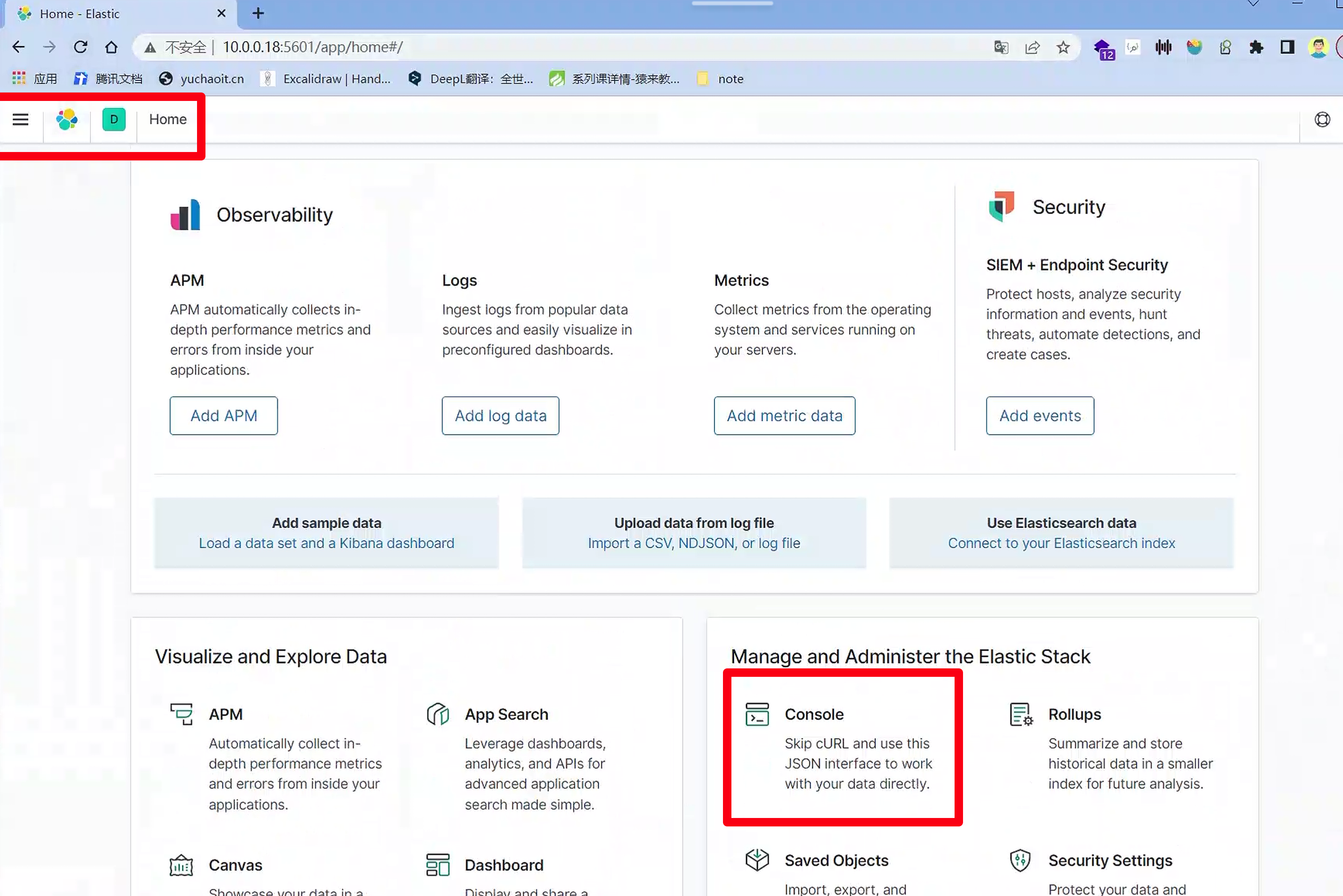The width and height of the screenshot is (1343, 896).
Task: Click the Dashboard icon
Action: click(x=437, y=865)
